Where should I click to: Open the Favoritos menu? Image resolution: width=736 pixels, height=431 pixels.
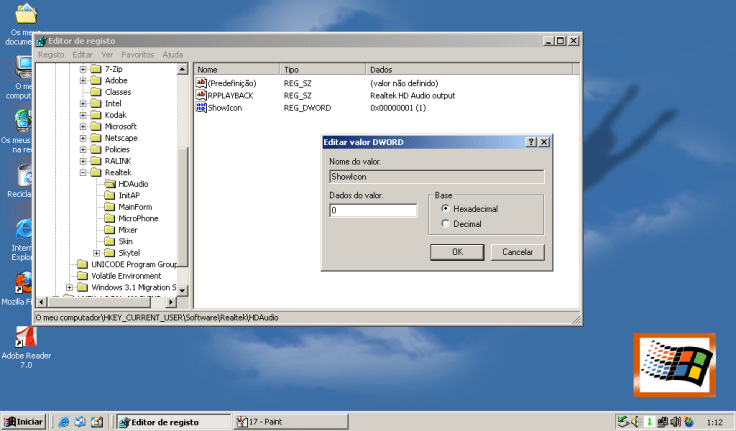138,54
